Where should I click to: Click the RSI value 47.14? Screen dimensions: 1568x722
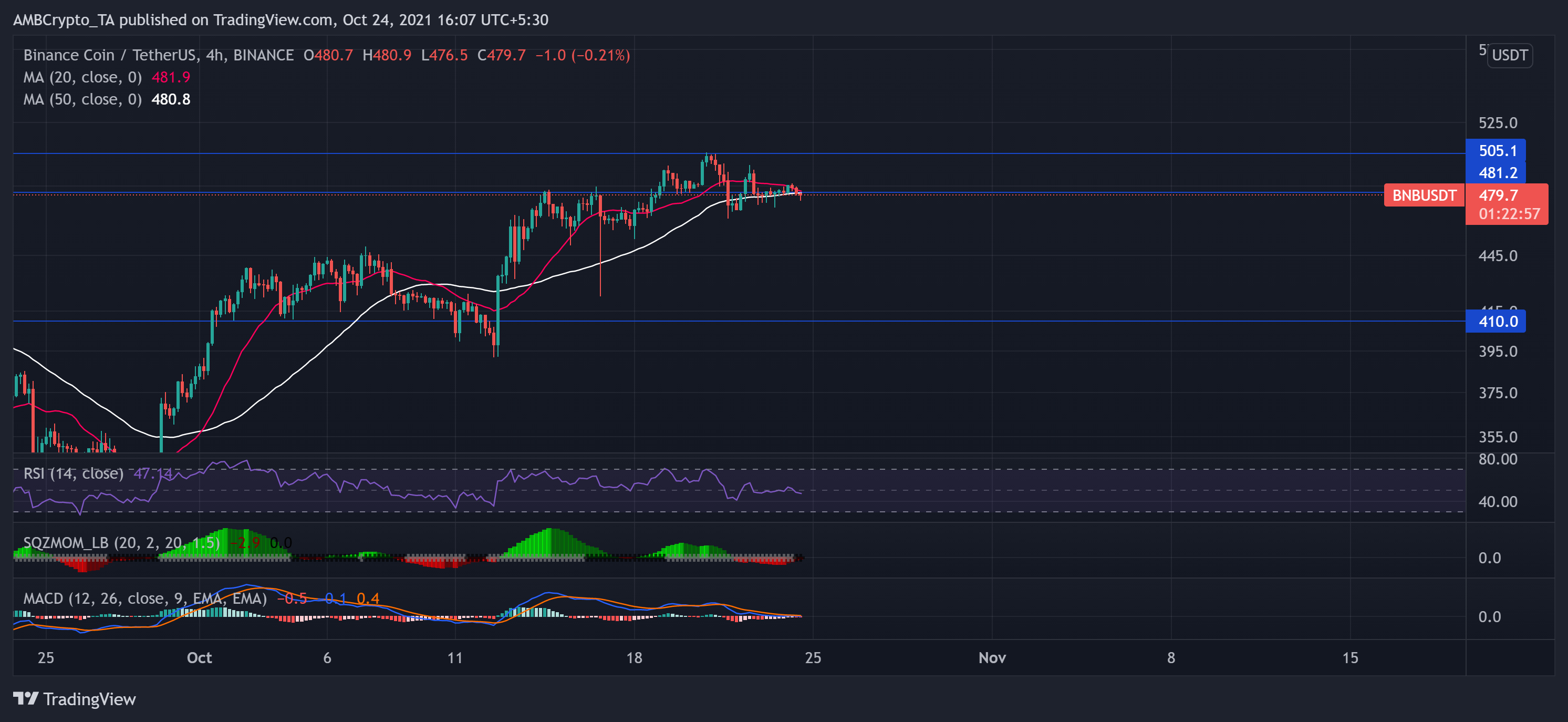point(154,473)
